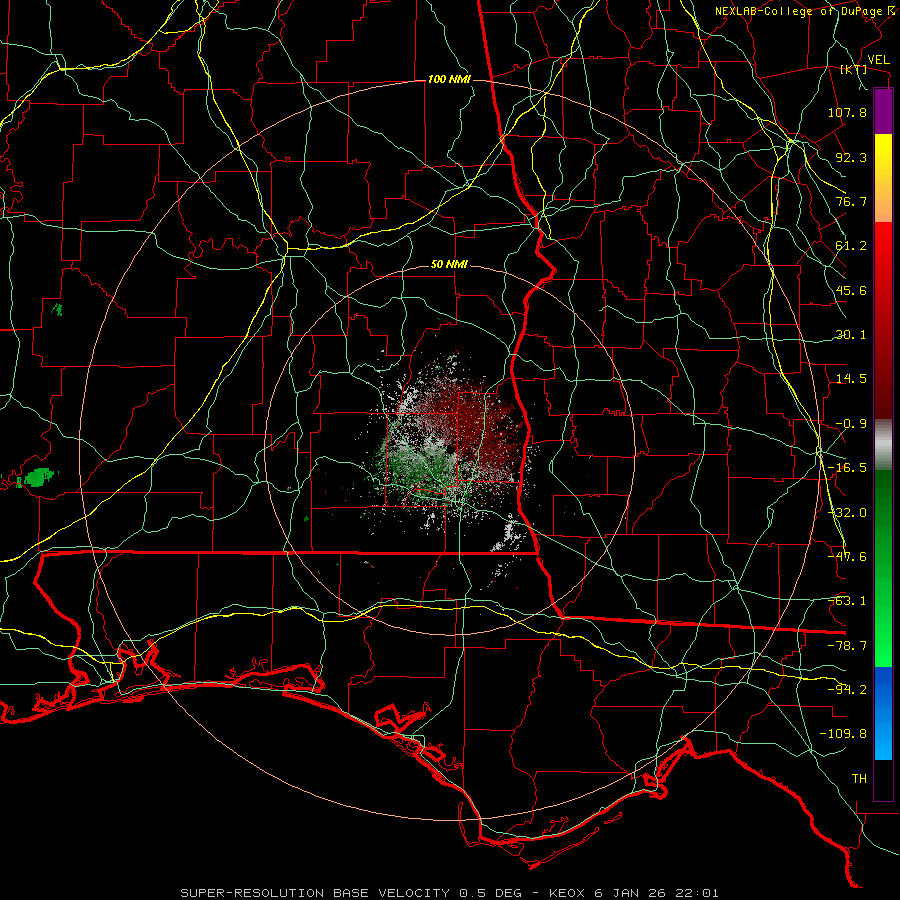Click the 50 NMI range ring label

tap(449, 265)
